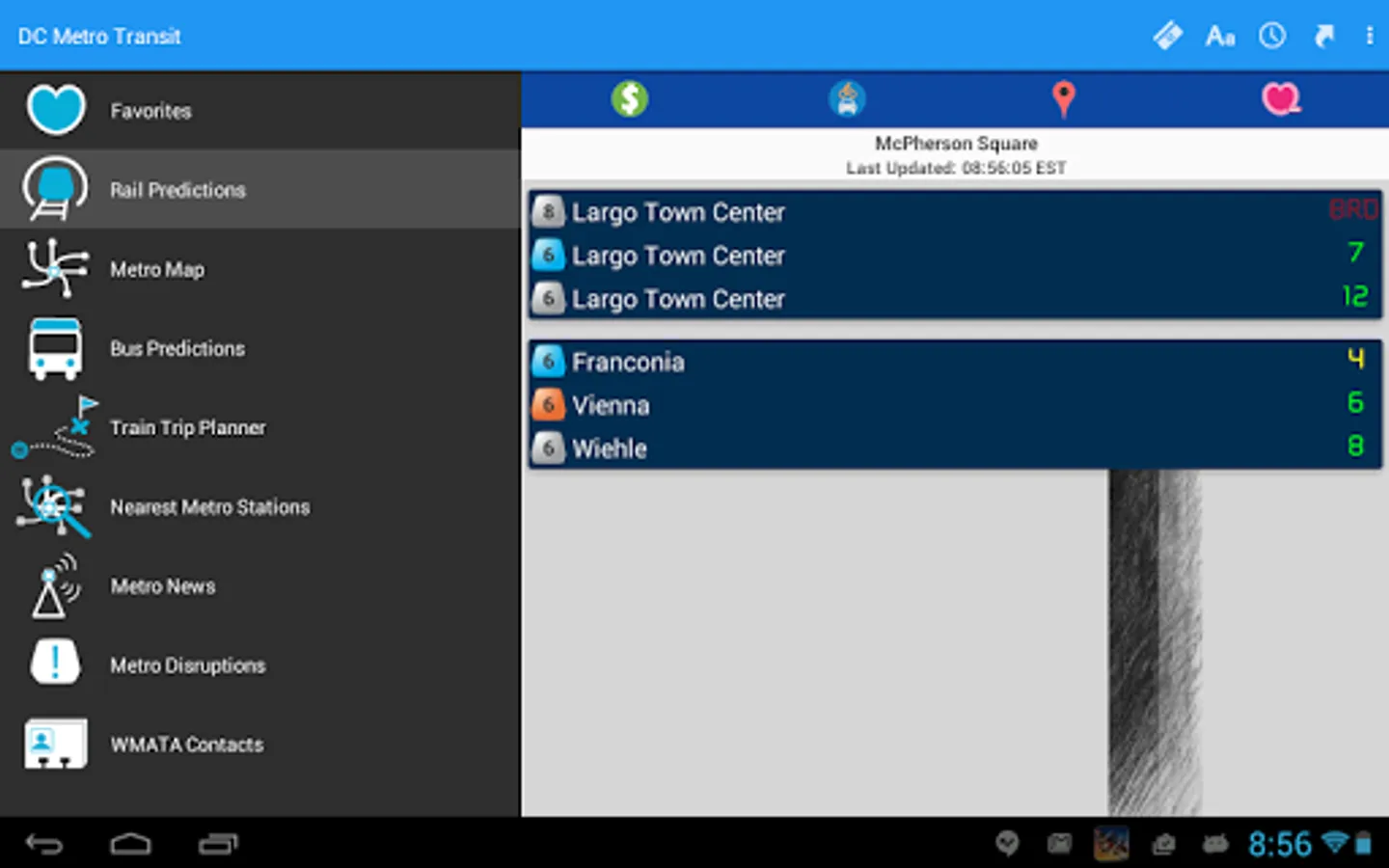Select the Wiehle train row

pos(955,448)
